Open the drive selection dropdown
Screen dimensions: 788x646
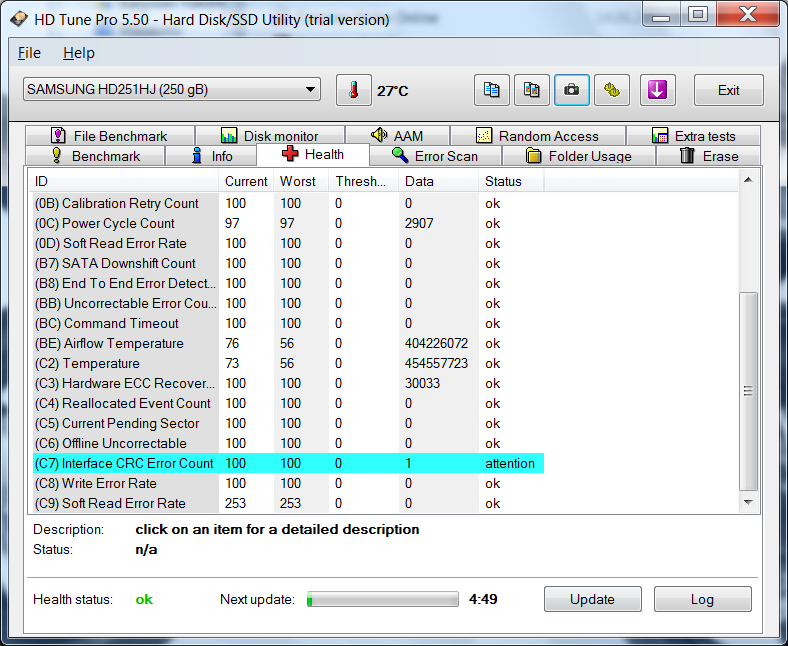point(172,89)
